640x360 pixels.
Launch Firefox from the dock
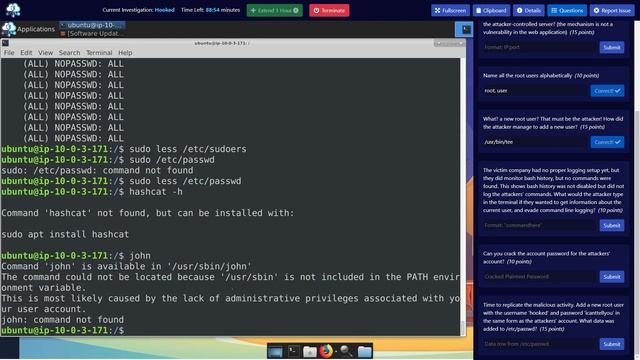pos(326,351)
